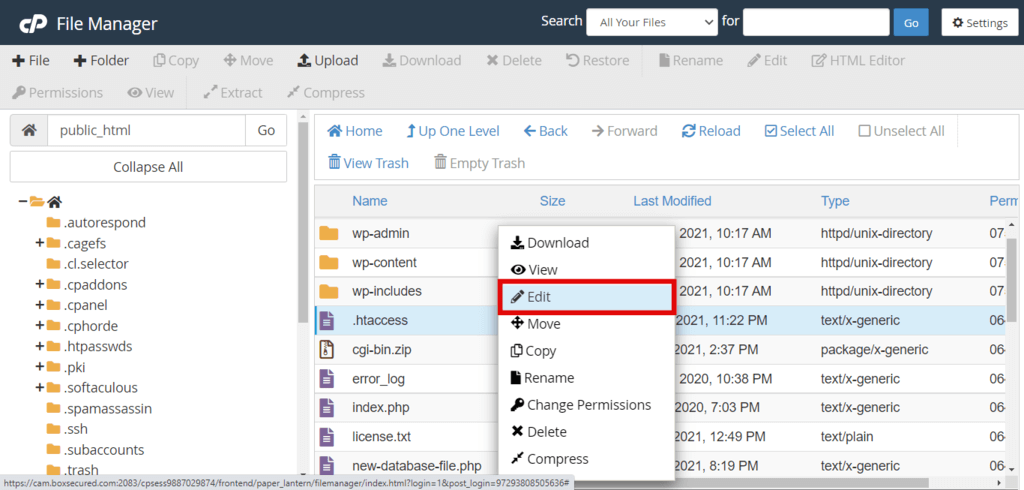
Task: Click the home icon beside path field
Action: [x=29, y=130]
